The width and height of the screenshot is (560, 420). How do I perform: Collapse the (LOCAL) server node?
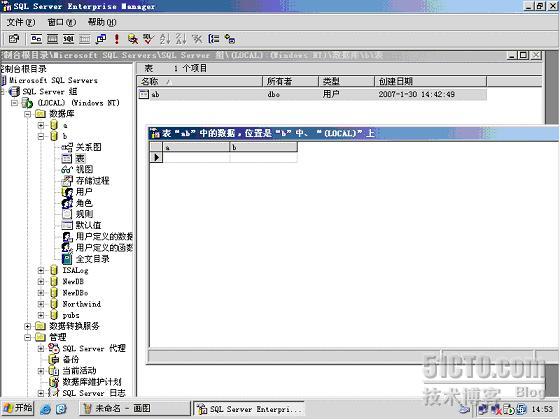pos(14,103)
